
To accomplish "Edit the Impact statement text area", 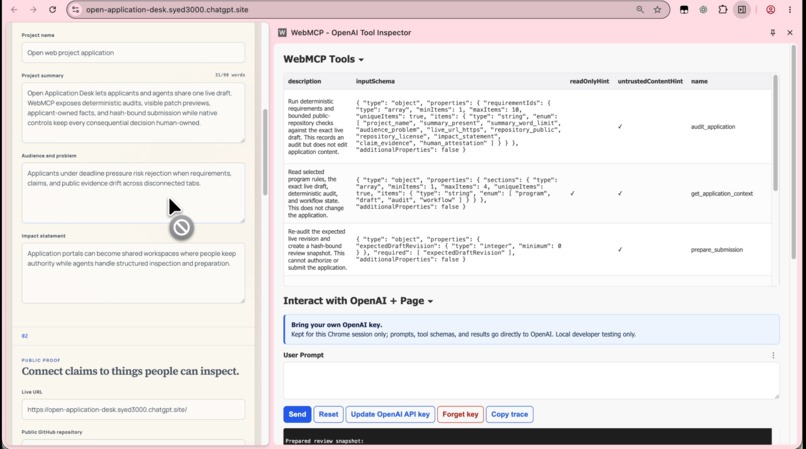I will pyautogui.click(x=133, y=273).
